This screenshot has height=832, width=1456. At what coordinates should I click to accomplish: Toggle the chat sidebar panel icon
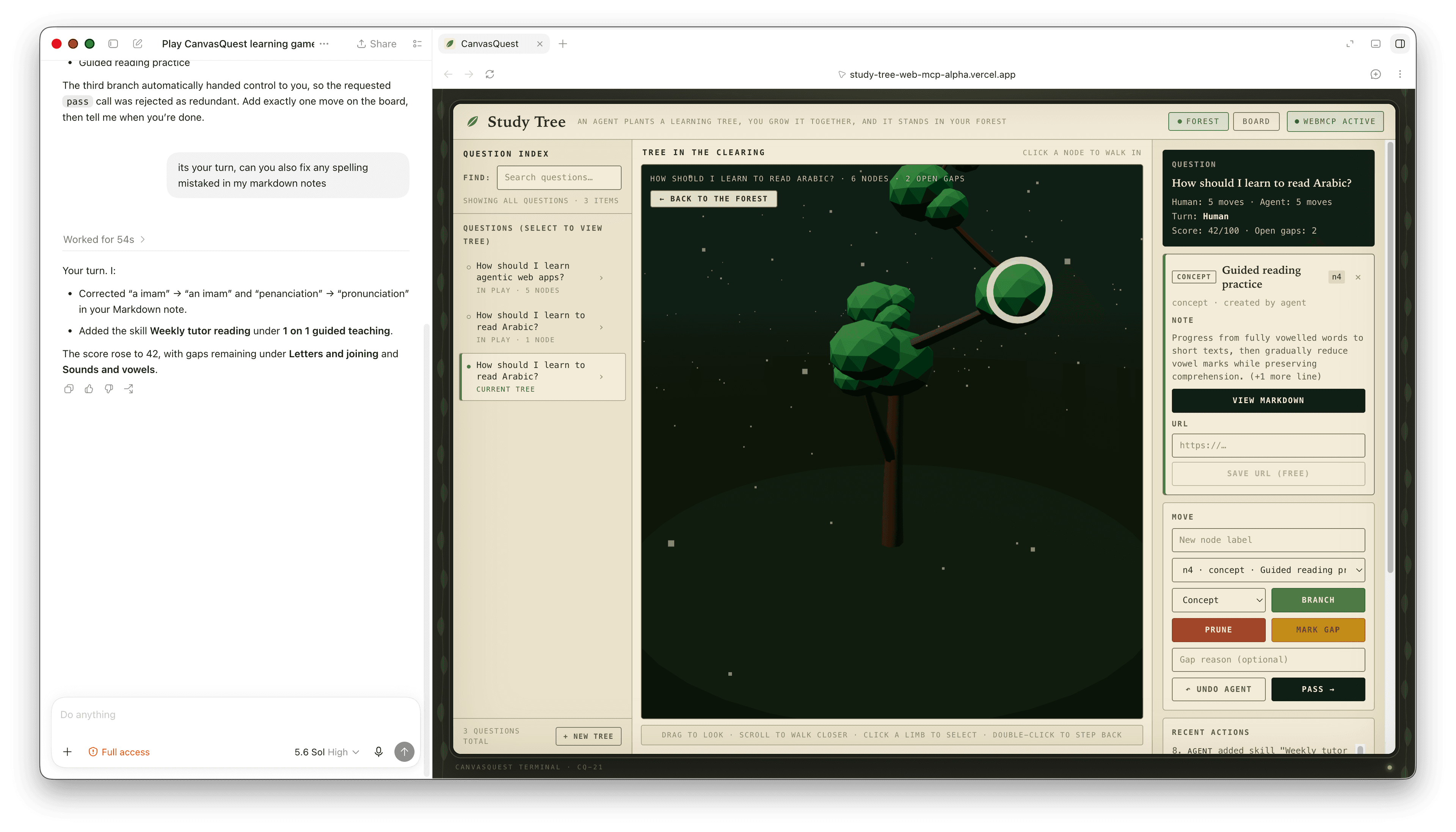[113, 44]
